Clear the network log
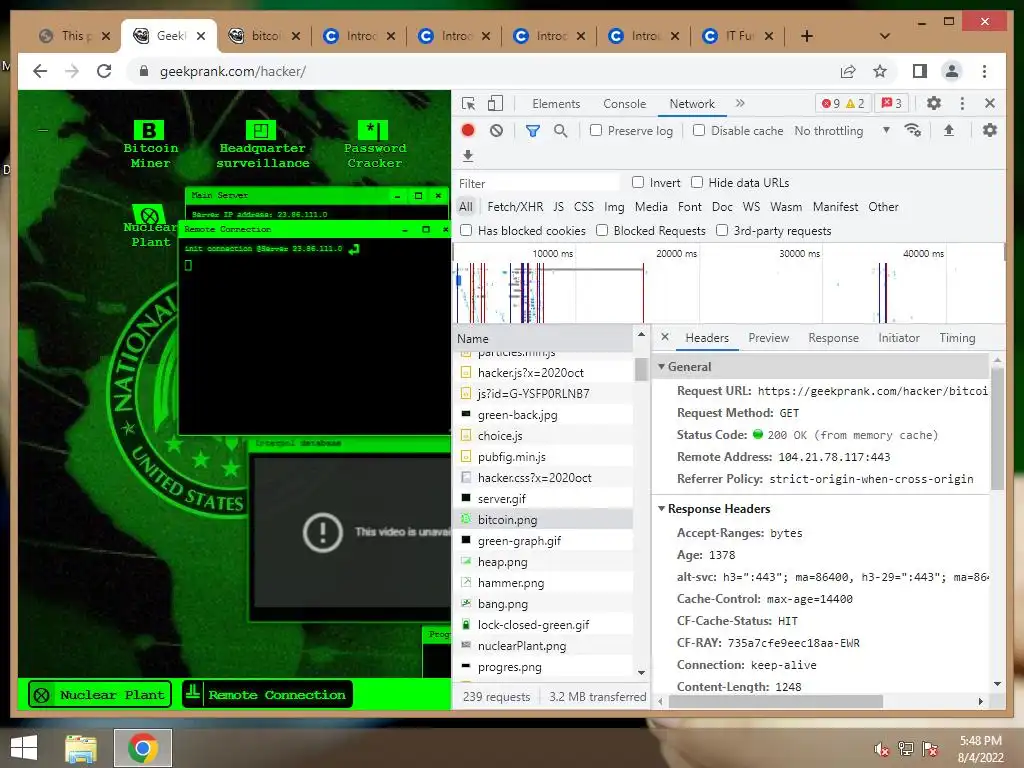The height and width of the screenshot is (768, 1024). 496,131
